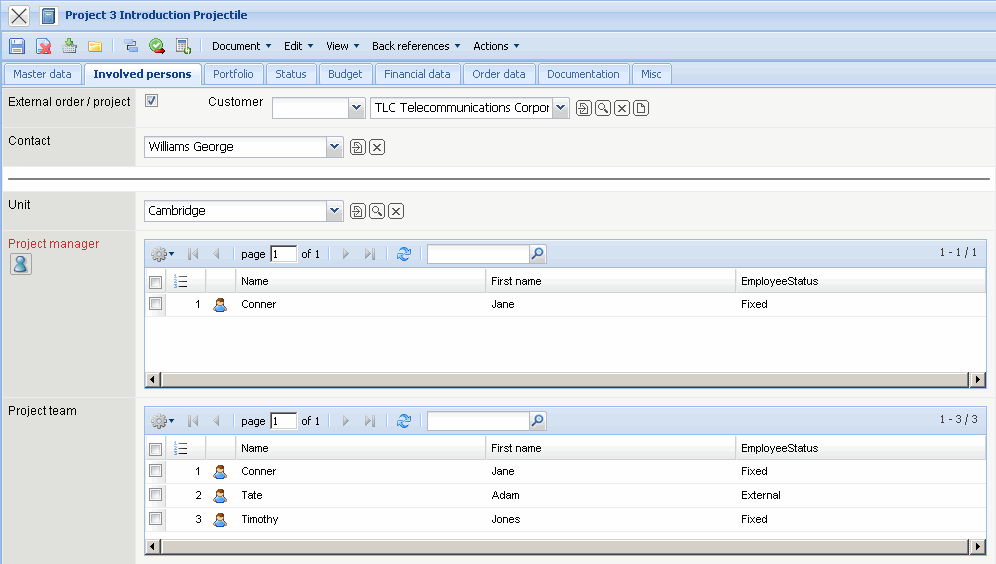
Task: Refresh the Project team table
Action: (x=404, y=421)
